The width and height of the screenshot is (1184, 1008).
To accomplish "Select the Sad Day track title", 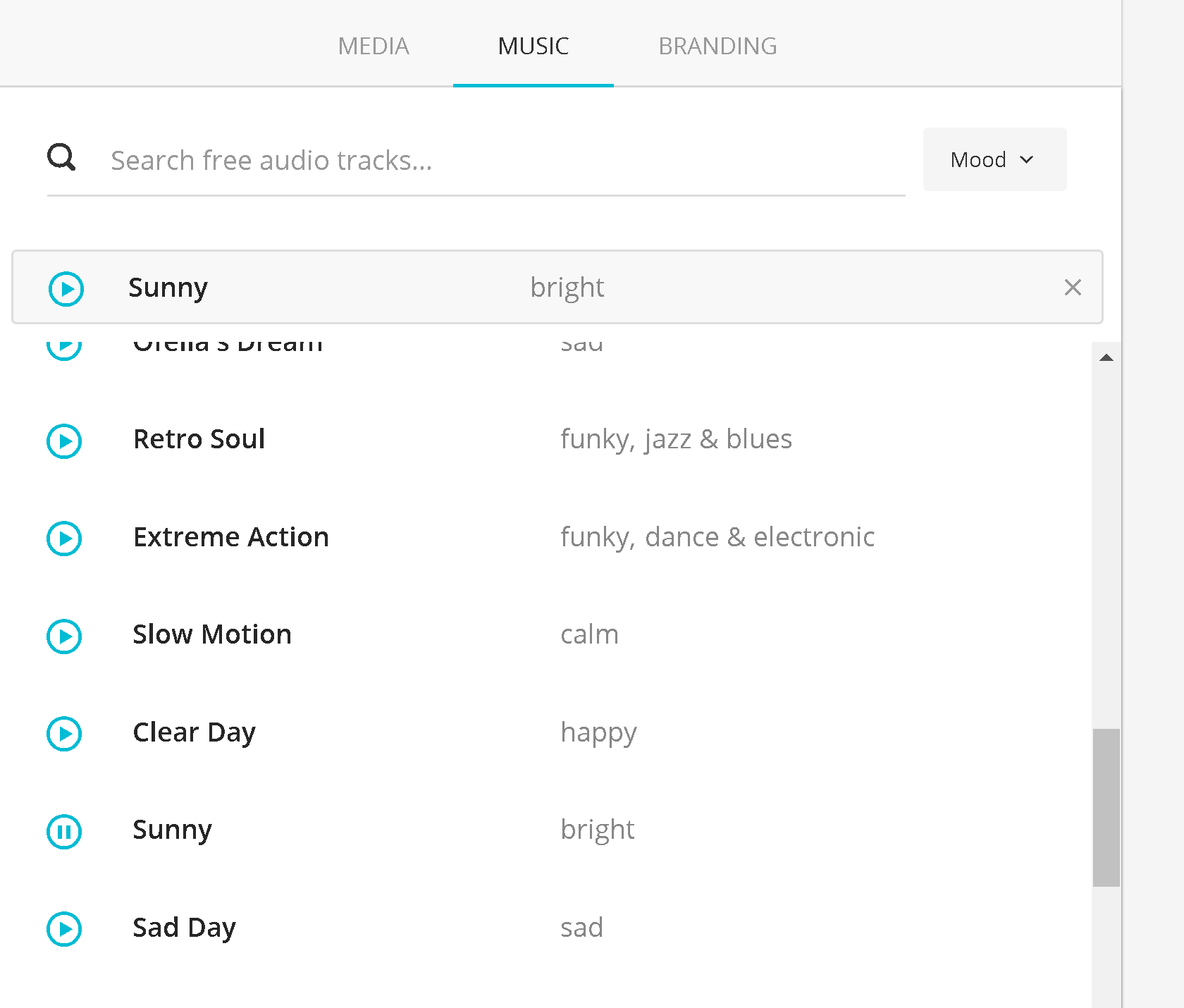I will (184, 928).
